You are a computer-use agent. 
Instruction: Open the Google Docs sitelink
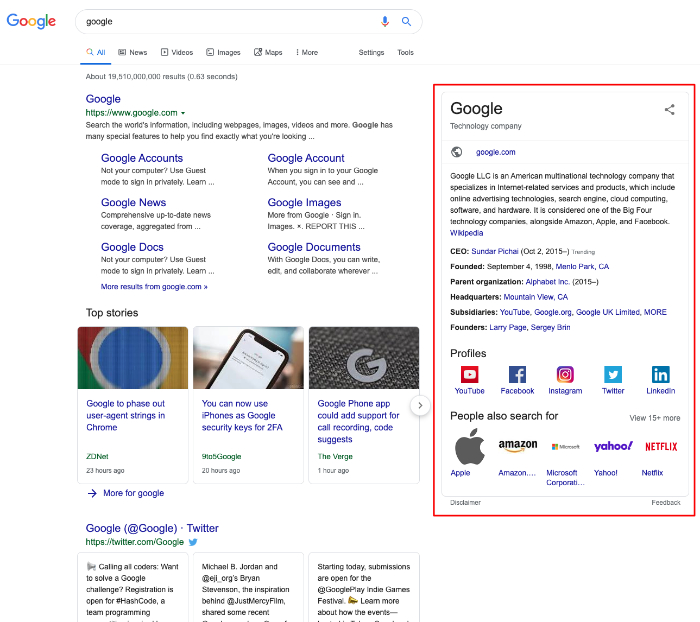click(132, 247)
